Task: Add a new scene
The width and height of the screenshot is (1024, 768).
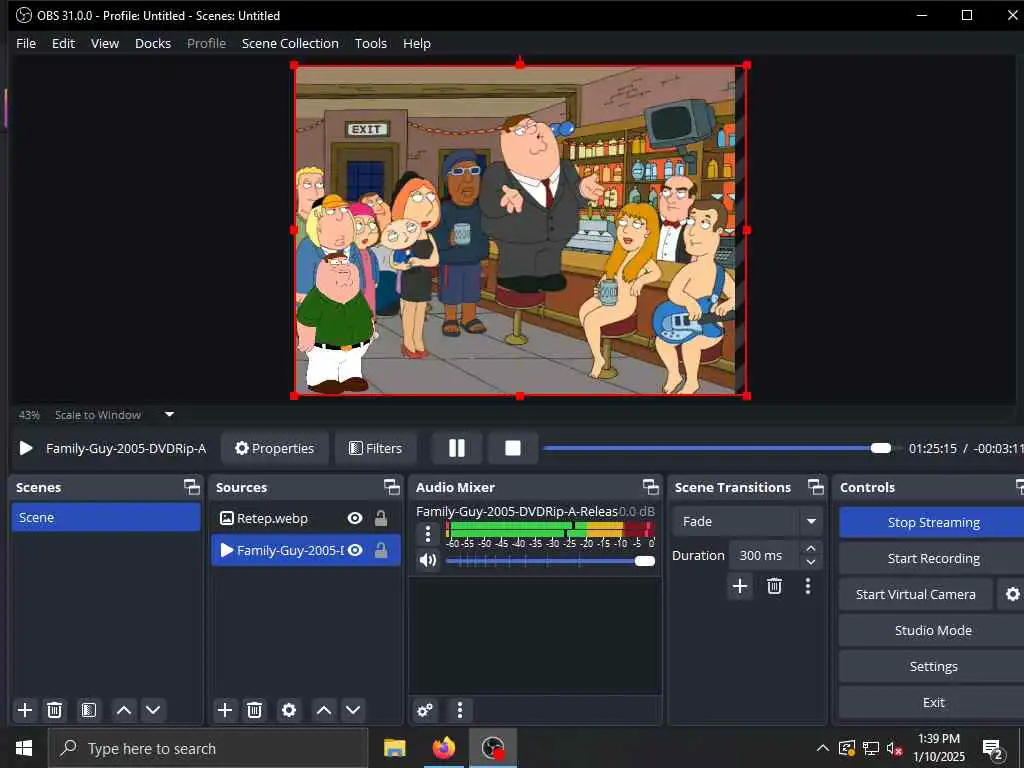Action: 25,710
